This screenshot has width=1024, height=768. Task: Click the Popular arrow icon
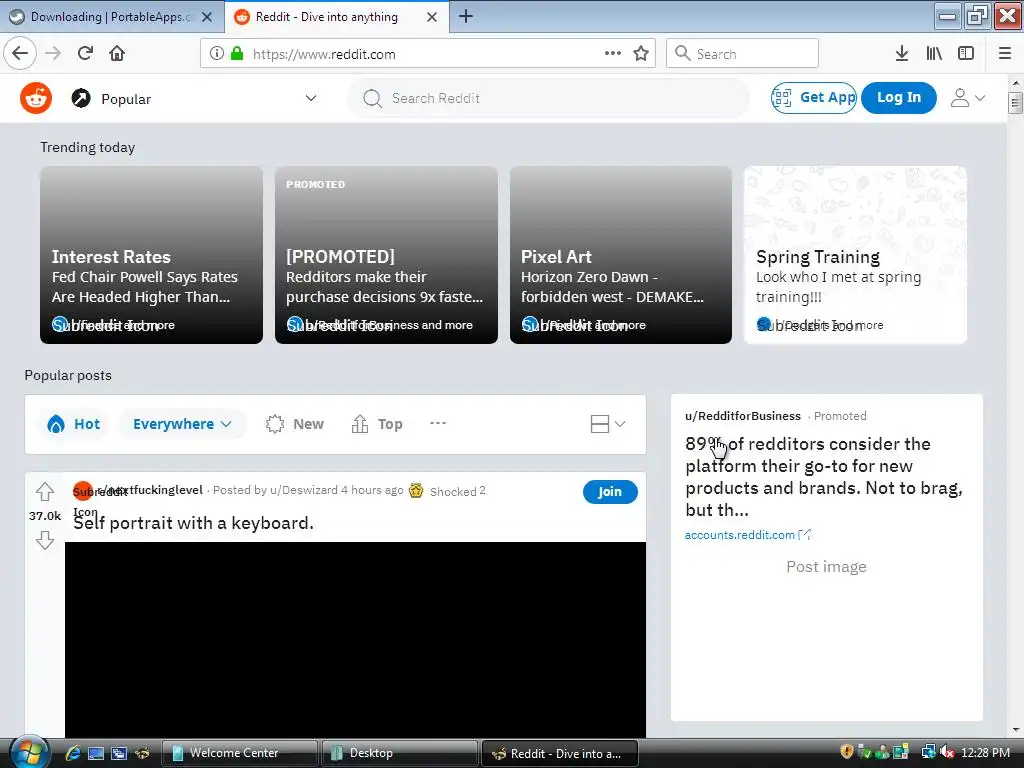tap(81, 99)
